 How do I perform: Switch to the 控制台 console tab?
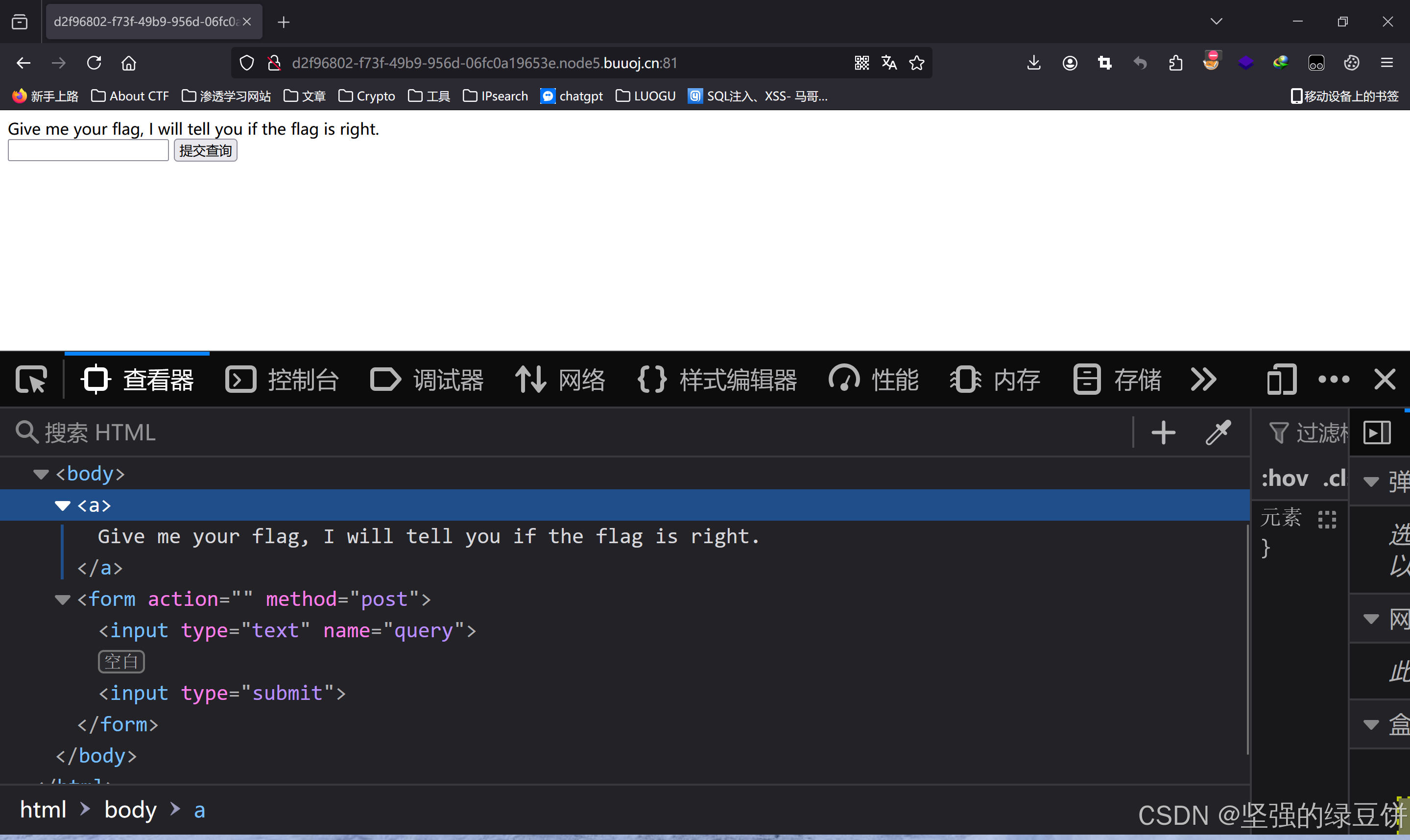pos(282,379)
